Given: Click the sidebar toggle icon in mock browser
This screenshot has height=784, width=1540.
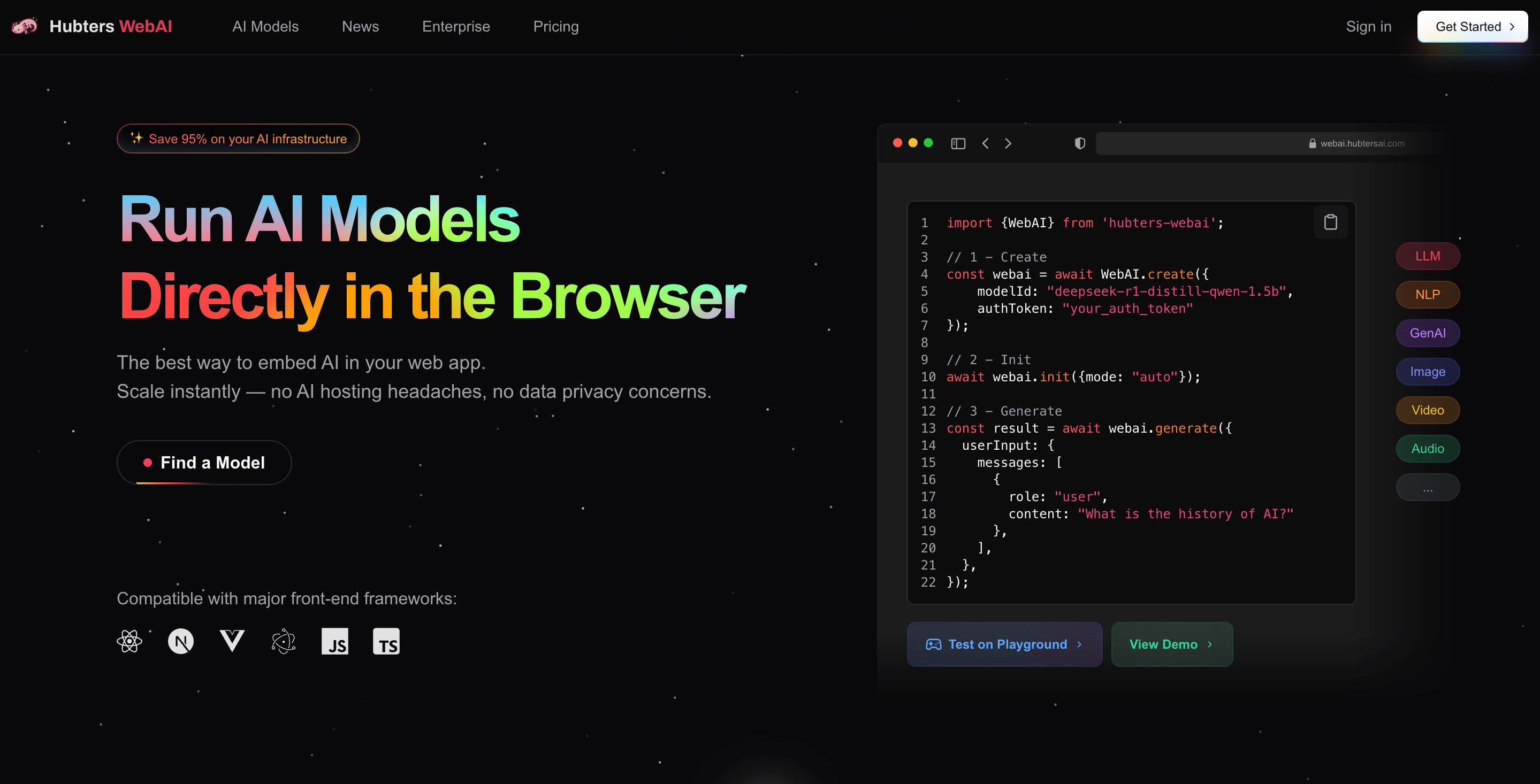Looking at the screenshot, I should [958, 143].
